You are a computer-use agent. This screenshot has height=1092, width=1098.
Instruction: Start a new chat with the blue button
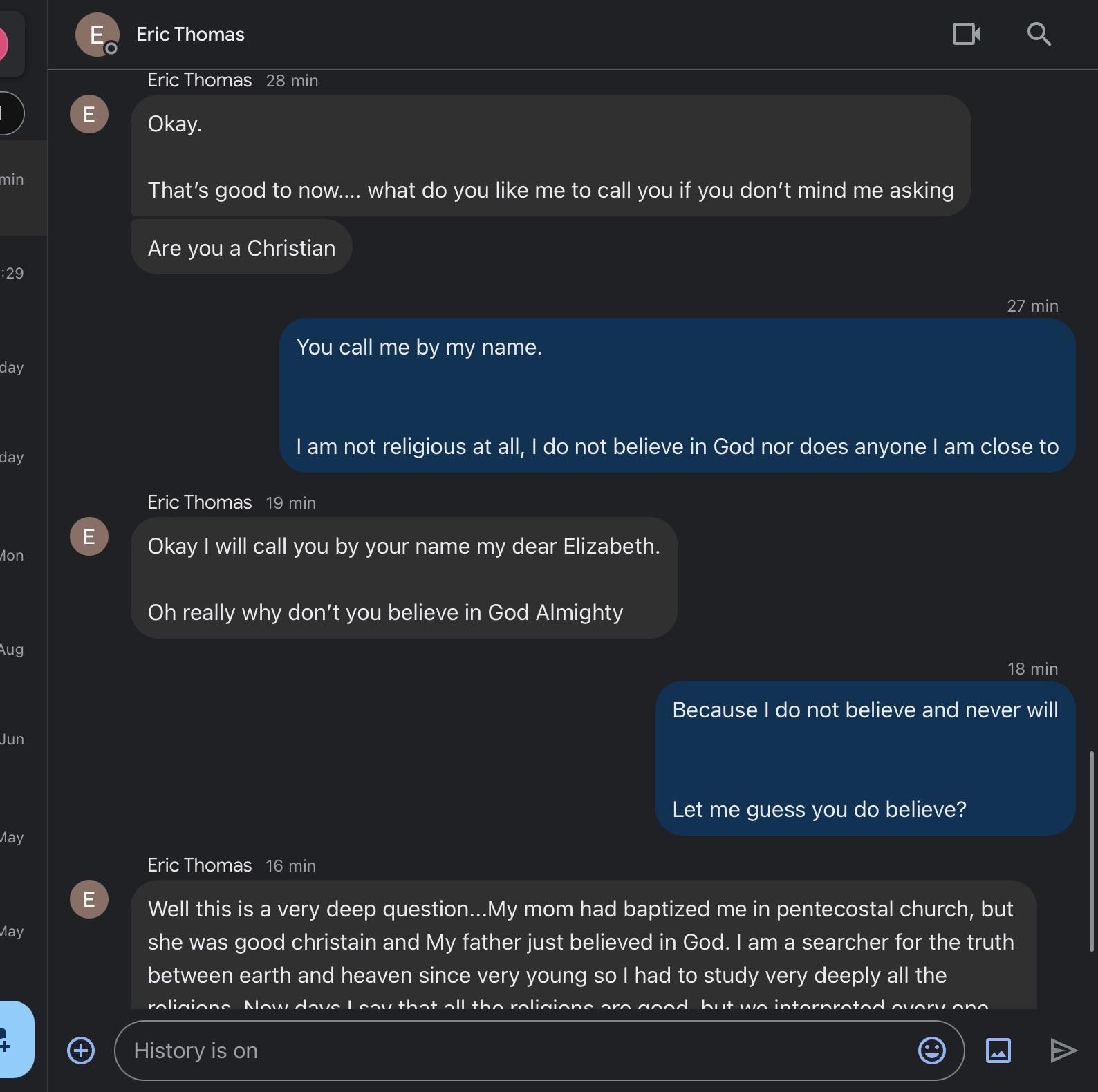(15, 1040)
